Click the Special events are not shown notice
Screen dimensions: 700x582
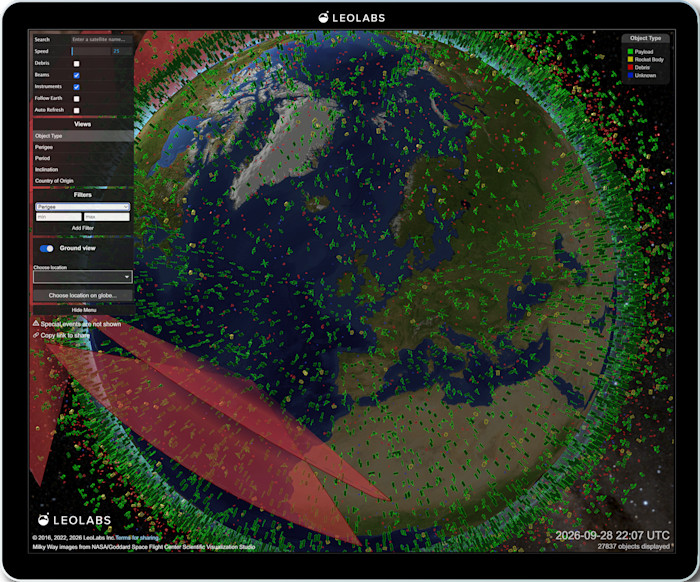click(x=81, y=324)
